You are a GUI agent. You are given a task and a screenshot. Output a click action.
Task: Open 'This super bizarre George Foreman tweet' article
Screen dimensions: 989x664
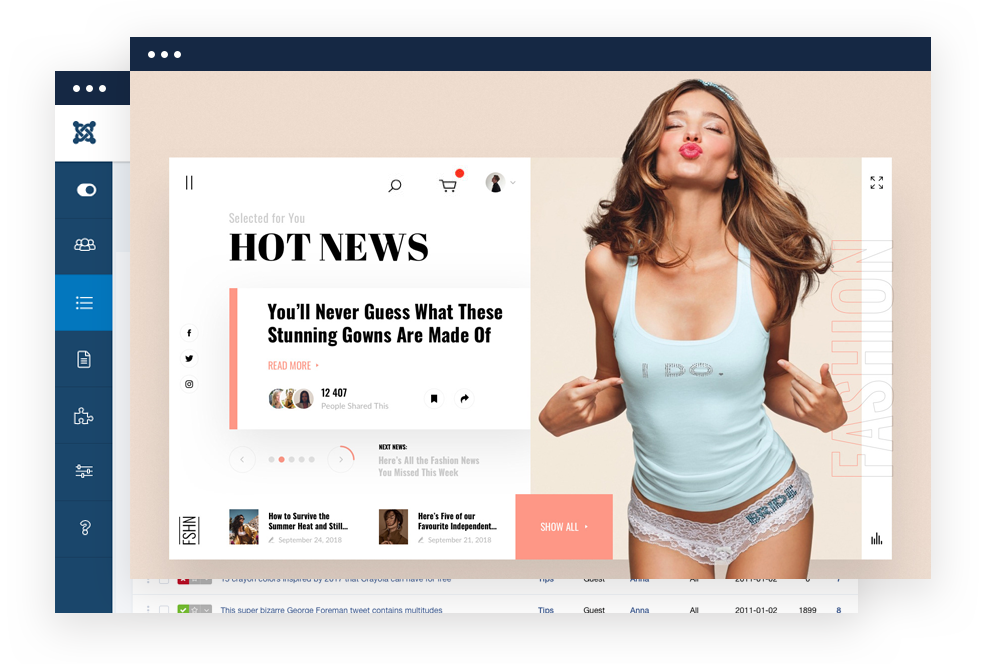click(x=331, y=610)
